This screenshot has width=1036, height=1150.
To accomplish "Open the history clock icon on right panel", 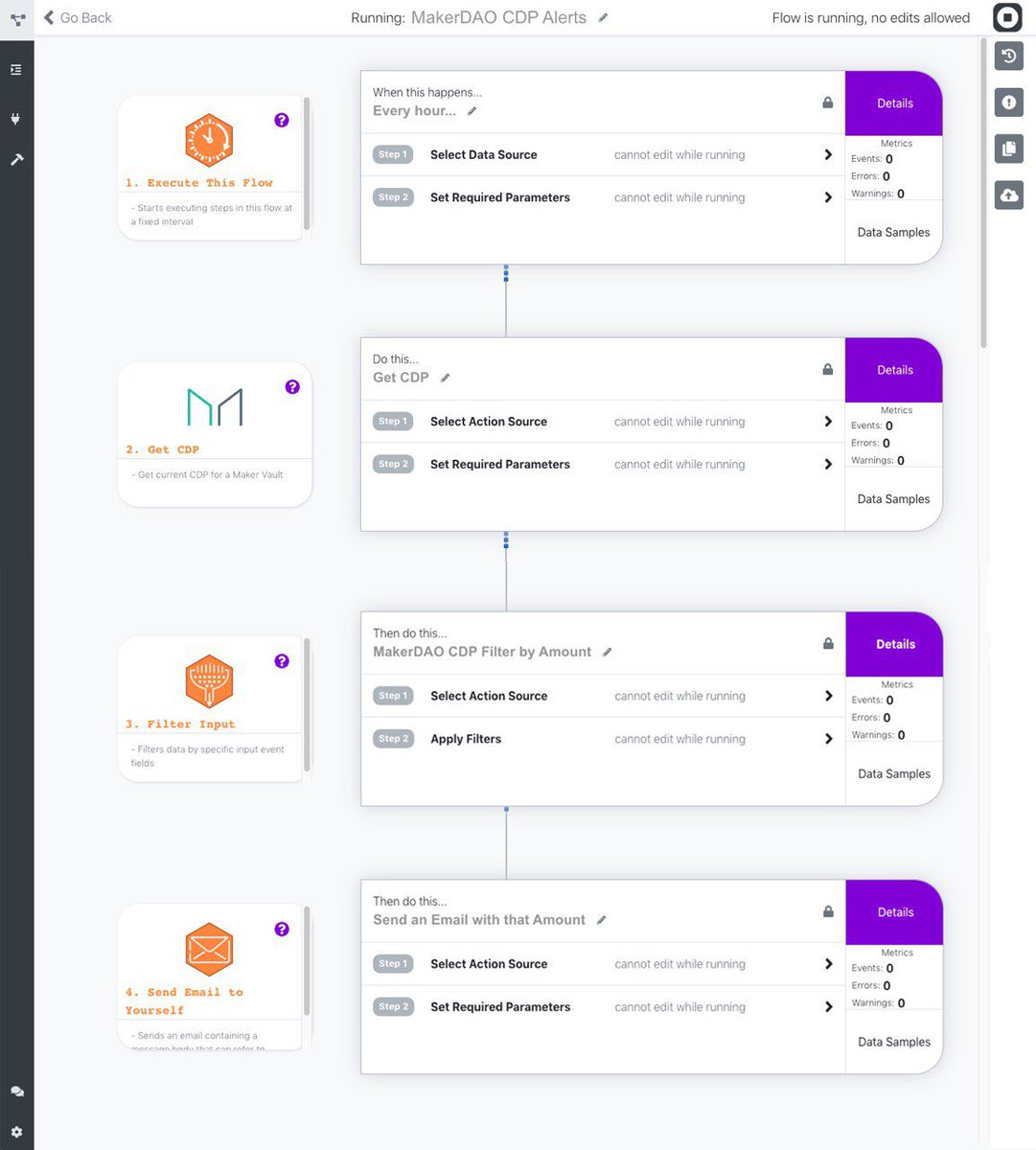I will point(1009,57).
